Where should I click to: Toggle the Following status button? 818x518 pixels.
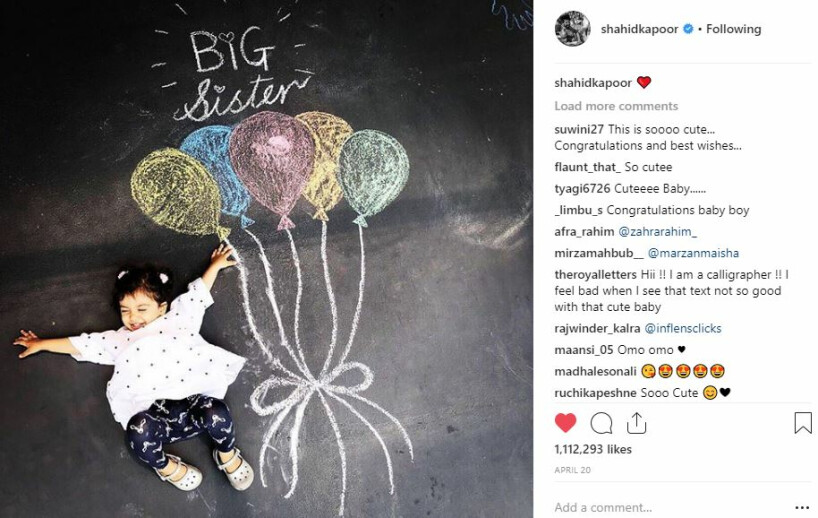coord(733,29)
